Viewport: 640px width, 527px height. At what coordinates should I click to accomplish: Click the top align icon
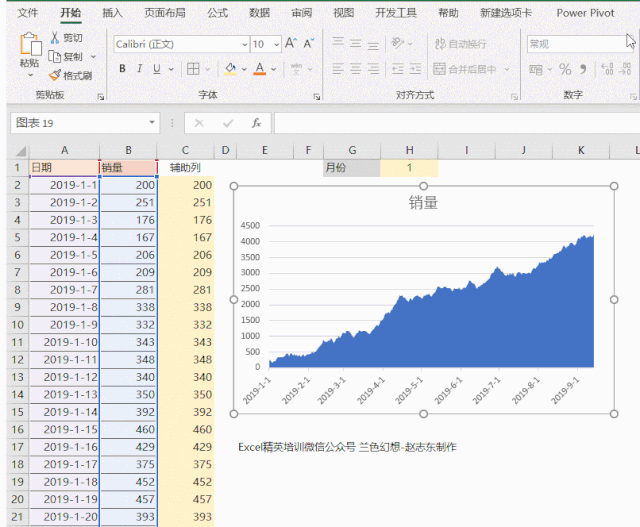click(x=338, y=42)
